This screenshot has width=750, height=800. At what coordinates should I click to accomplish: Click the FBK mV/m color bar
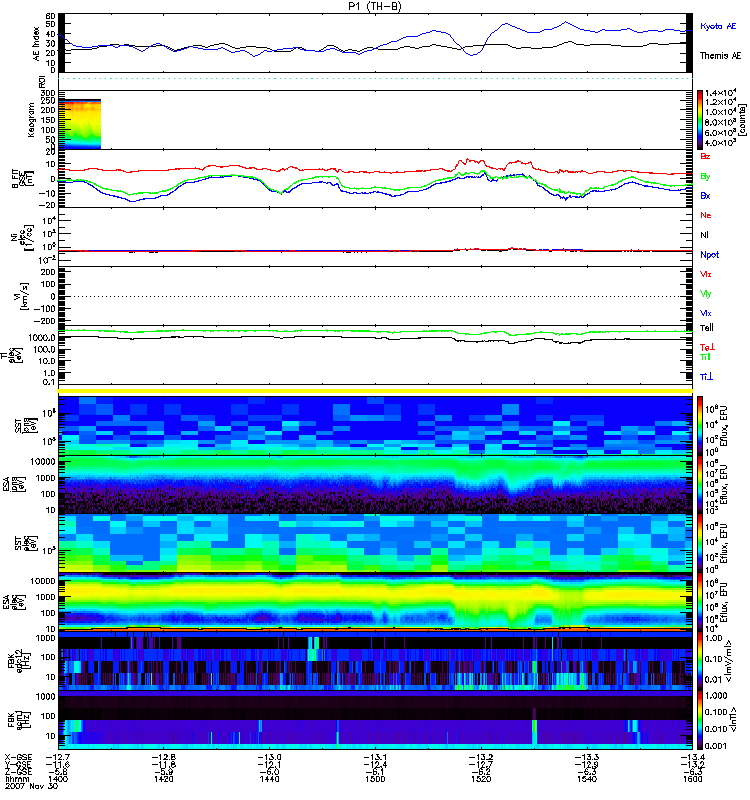point(700,662)
